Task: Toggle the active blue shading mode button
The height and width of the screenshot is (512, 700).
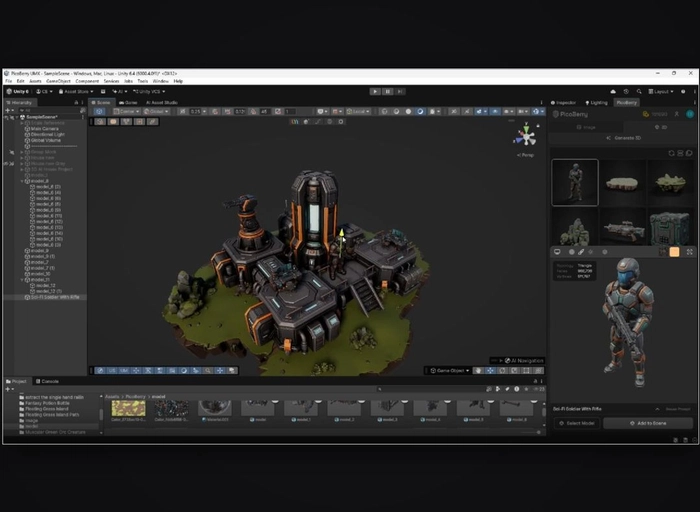Action: tap(420, 111)
